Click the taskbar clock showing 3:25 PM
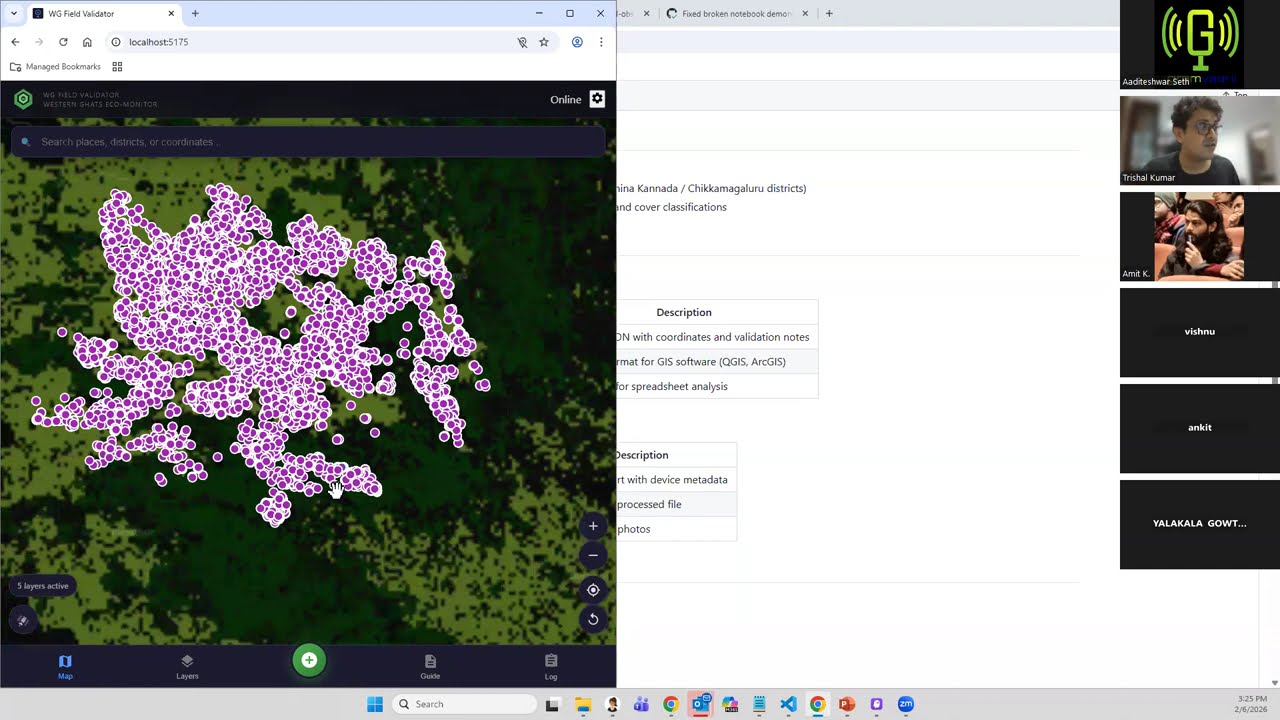Viewport: 1280px width, 720px height. pos(1252,704)
